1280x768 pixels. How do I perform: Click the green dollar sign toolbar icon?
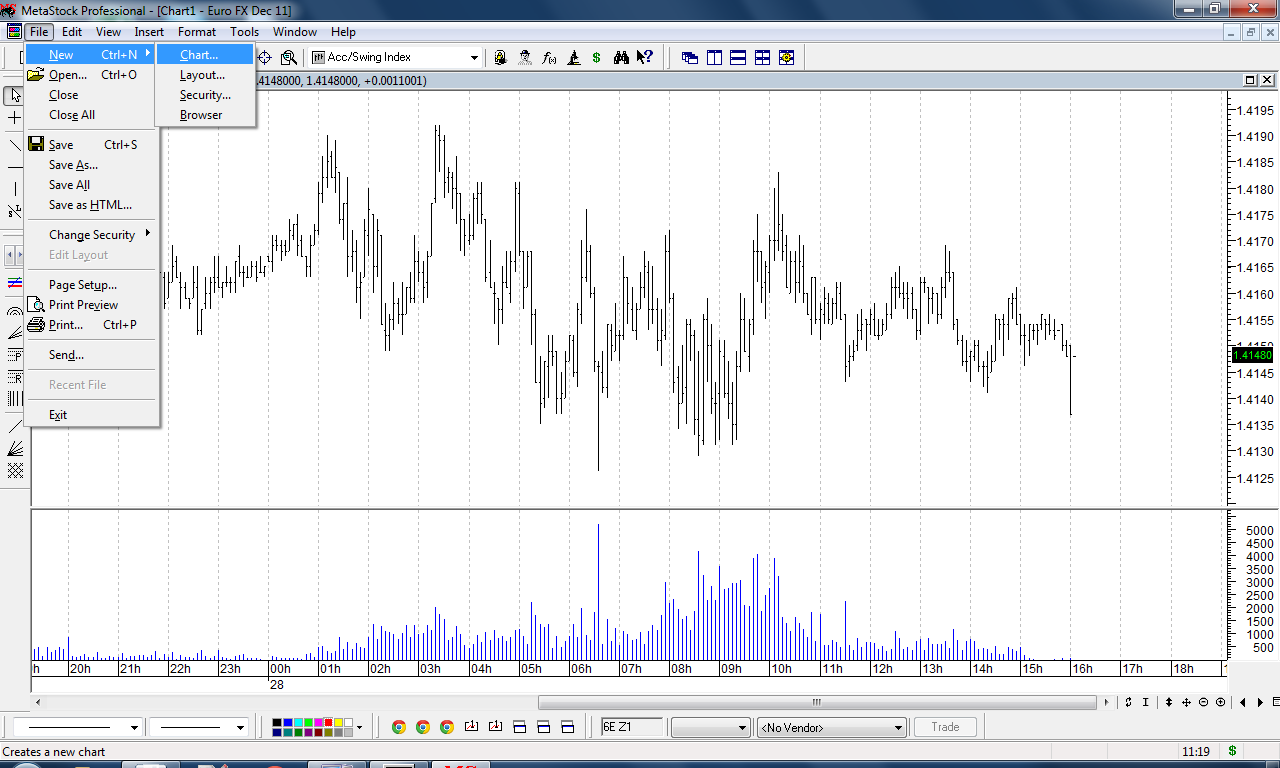[x=597, y=58]
